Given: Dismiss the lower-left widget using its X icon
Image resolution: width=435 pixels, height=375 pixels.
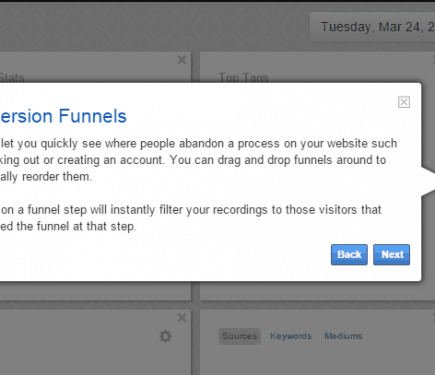Looking at the screenshot, I should pyautogui.click(x=182, y=318).
